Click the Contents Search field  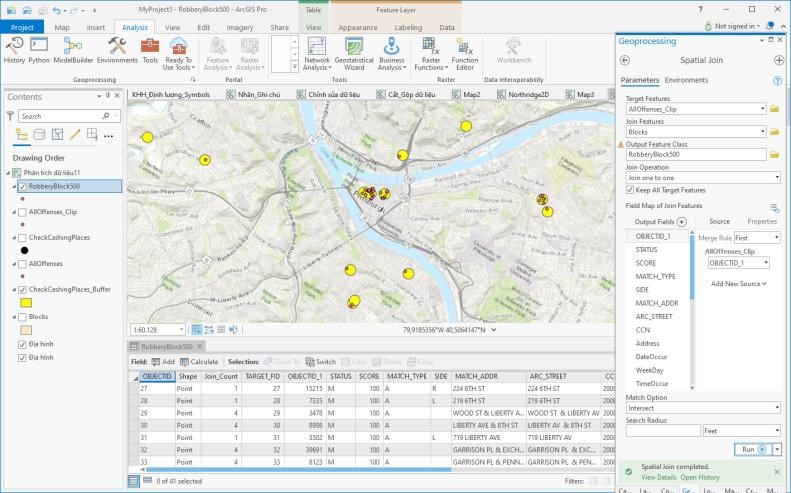70,116
